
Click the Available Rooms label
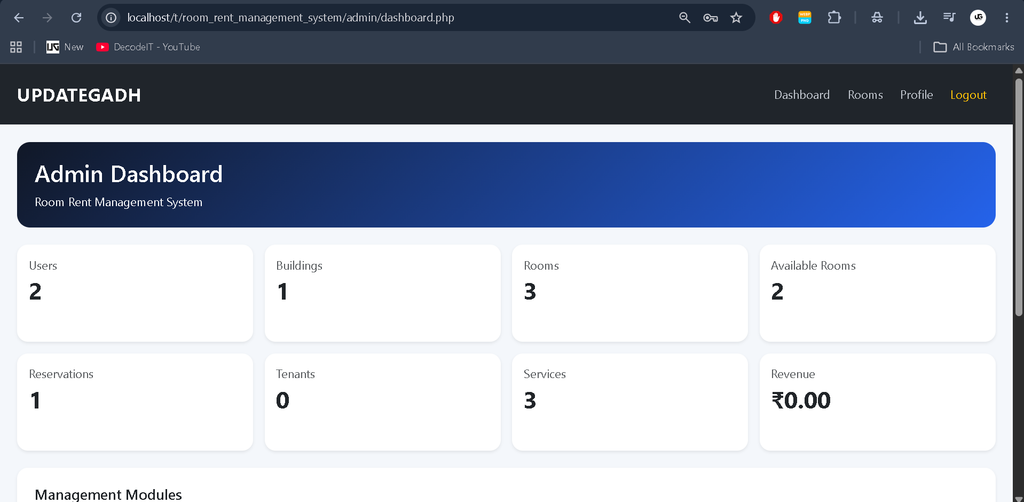click(x=813, y=266)
